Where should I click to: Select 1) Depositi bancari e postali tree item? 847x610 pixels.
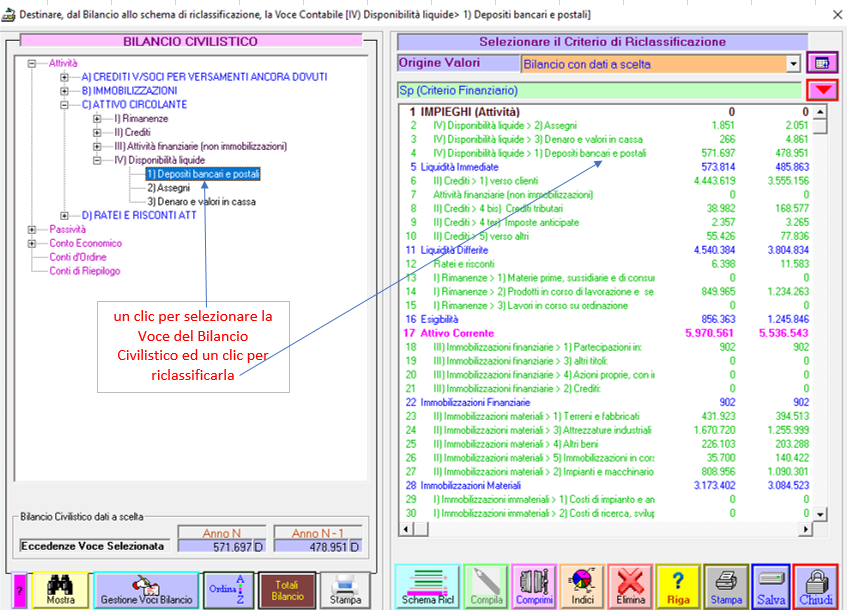click(203, 174)
